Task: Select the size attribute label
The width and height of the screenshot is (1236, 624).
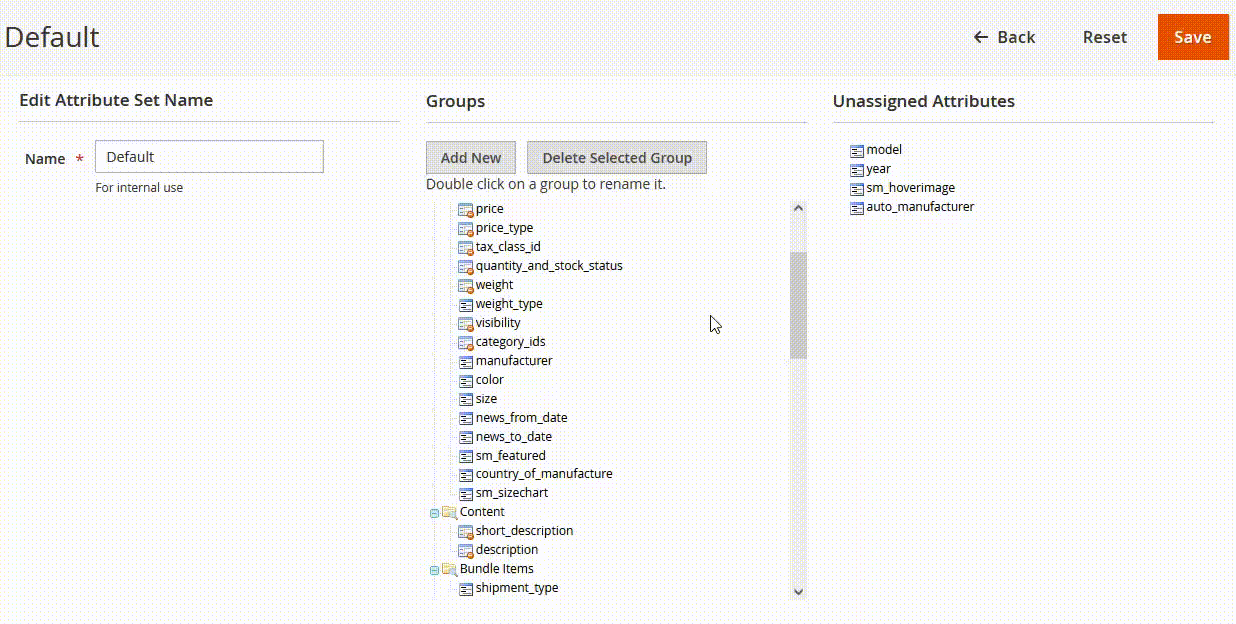Action: tap(486, 399)
